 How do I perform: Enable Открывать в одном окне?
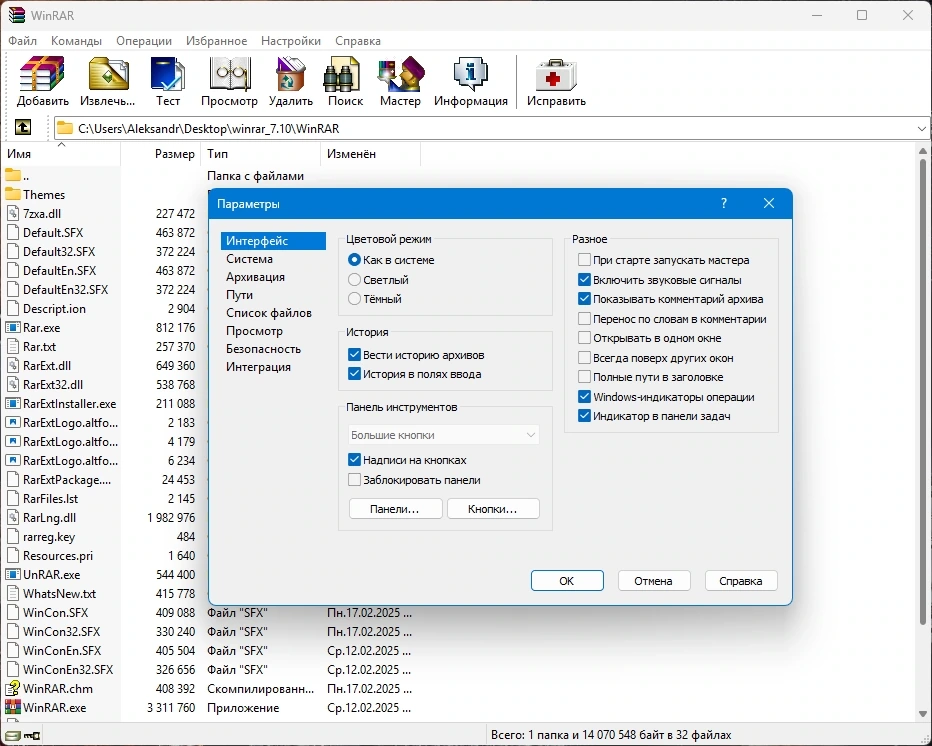pyautogui.click(x=584, y=338)
